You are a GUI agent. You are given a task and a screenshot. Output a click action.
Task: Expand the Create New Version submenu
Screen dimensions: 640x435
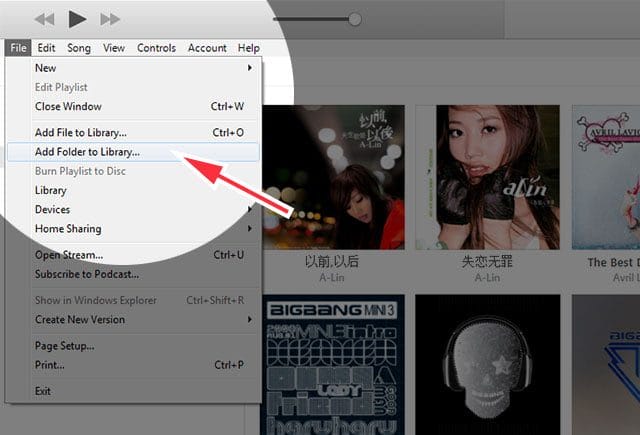tap(133, 320)
